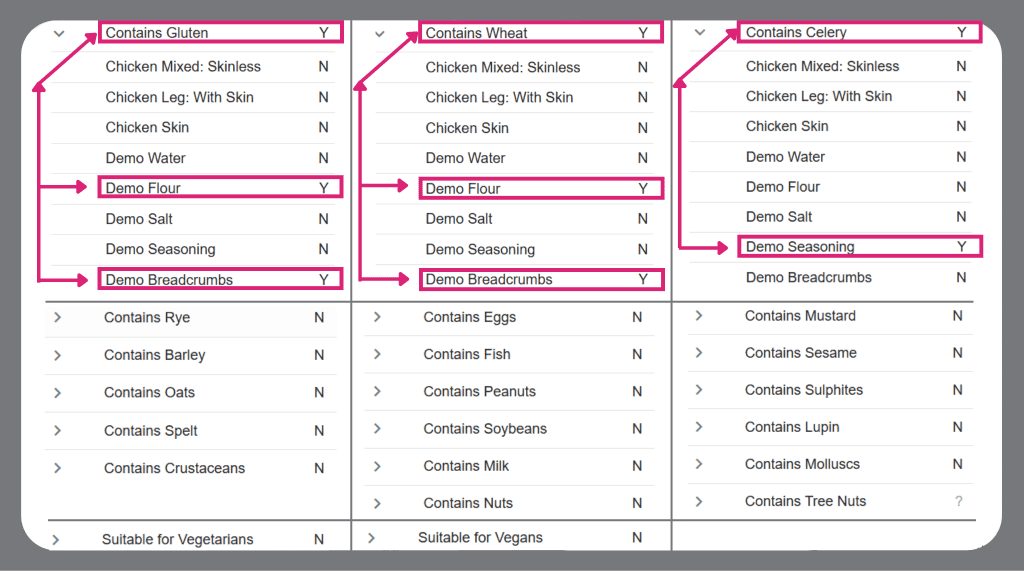Select Demo Breadcrumbs under Contains Wheat
1024x572 pixels.
[x=489, y=280]
